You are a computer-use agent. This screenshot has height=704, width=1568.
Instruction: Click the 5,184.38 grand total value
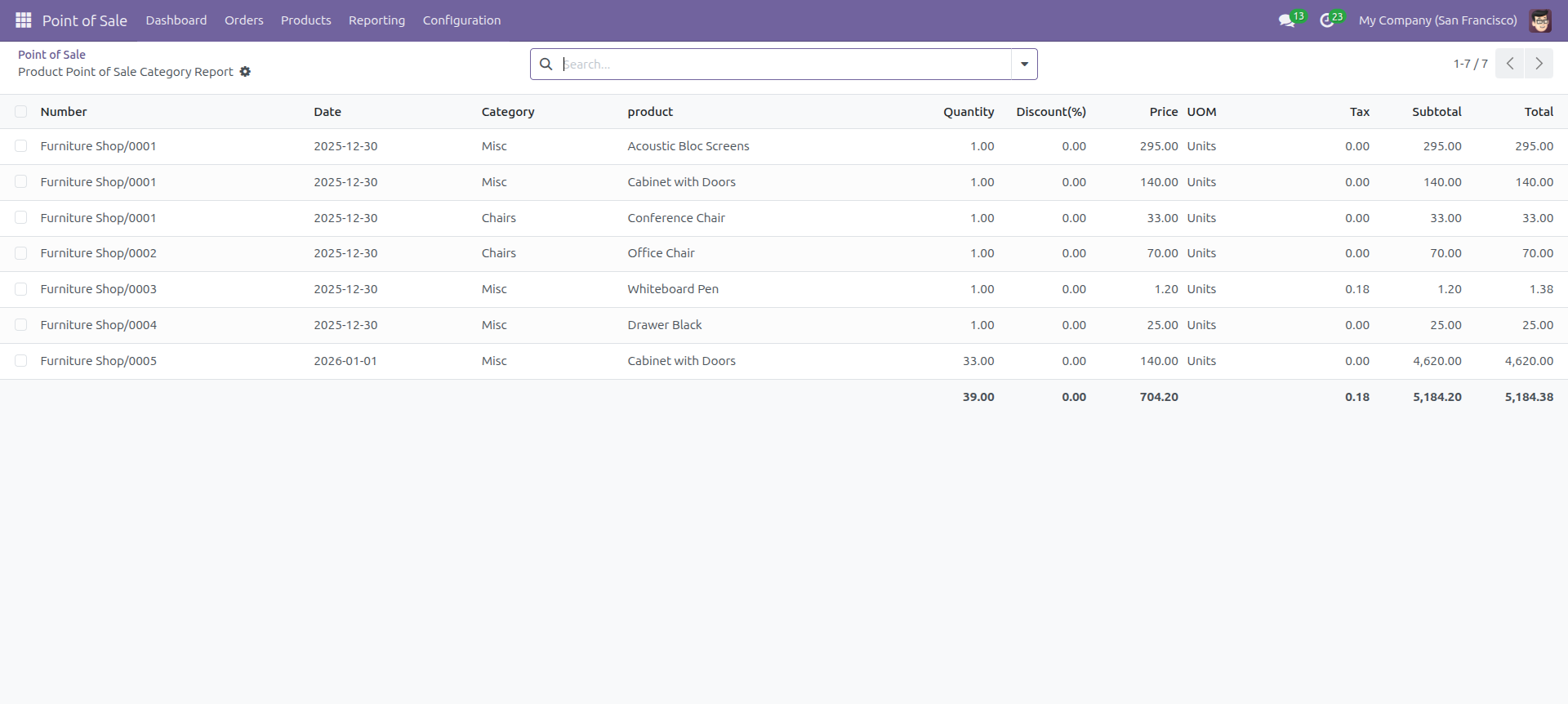tap(1529, 397)
